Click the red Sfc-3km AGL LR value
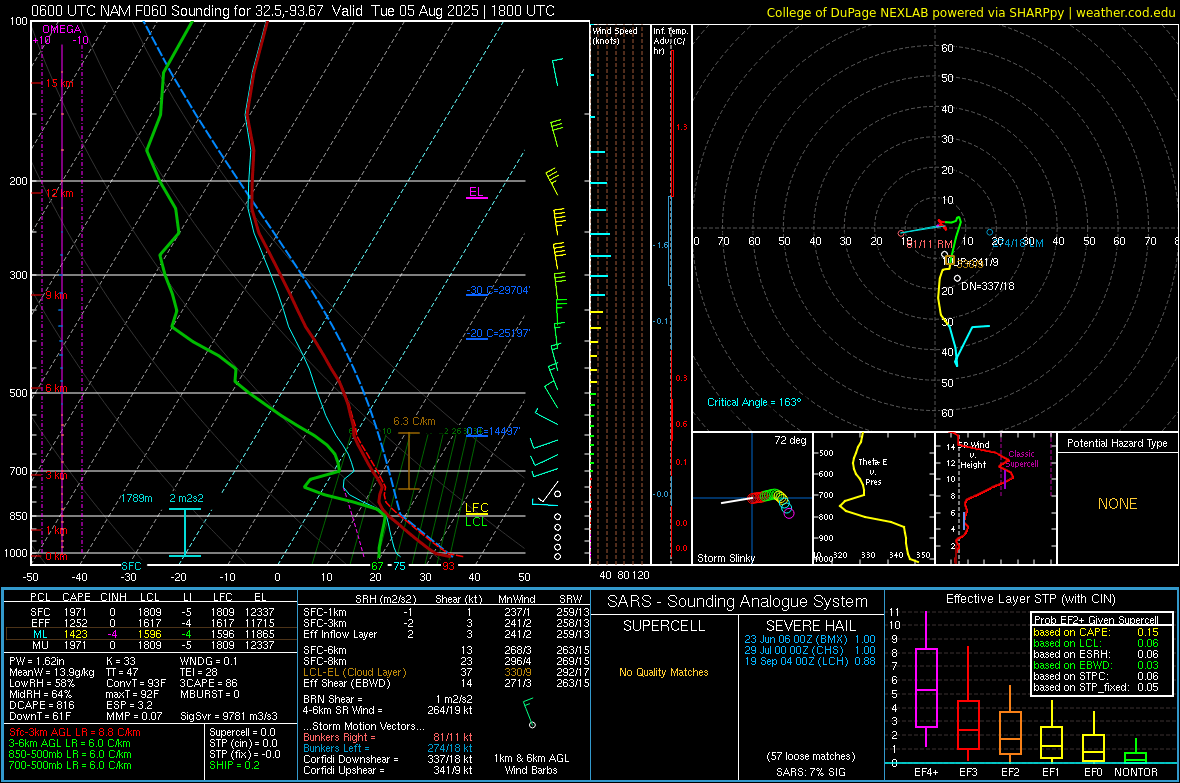The width and height of the screenshot is (1180, 783). click(75, 732)
